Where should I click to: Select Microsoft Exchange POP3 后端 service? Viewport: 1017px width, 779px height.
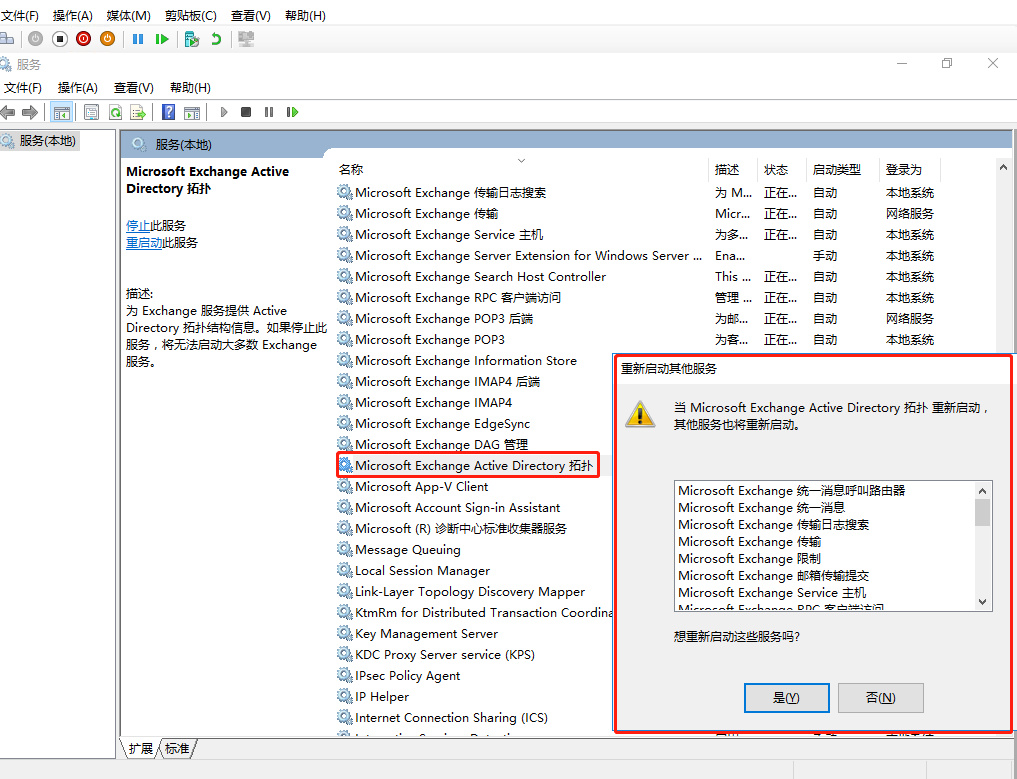444,318
